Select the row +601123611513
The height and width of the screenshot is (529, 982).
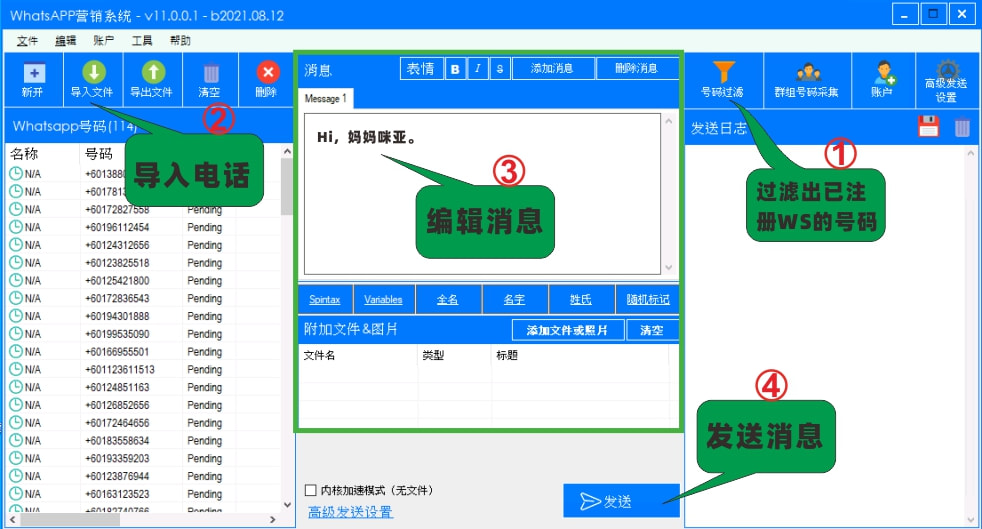click(x=143, y=369)
